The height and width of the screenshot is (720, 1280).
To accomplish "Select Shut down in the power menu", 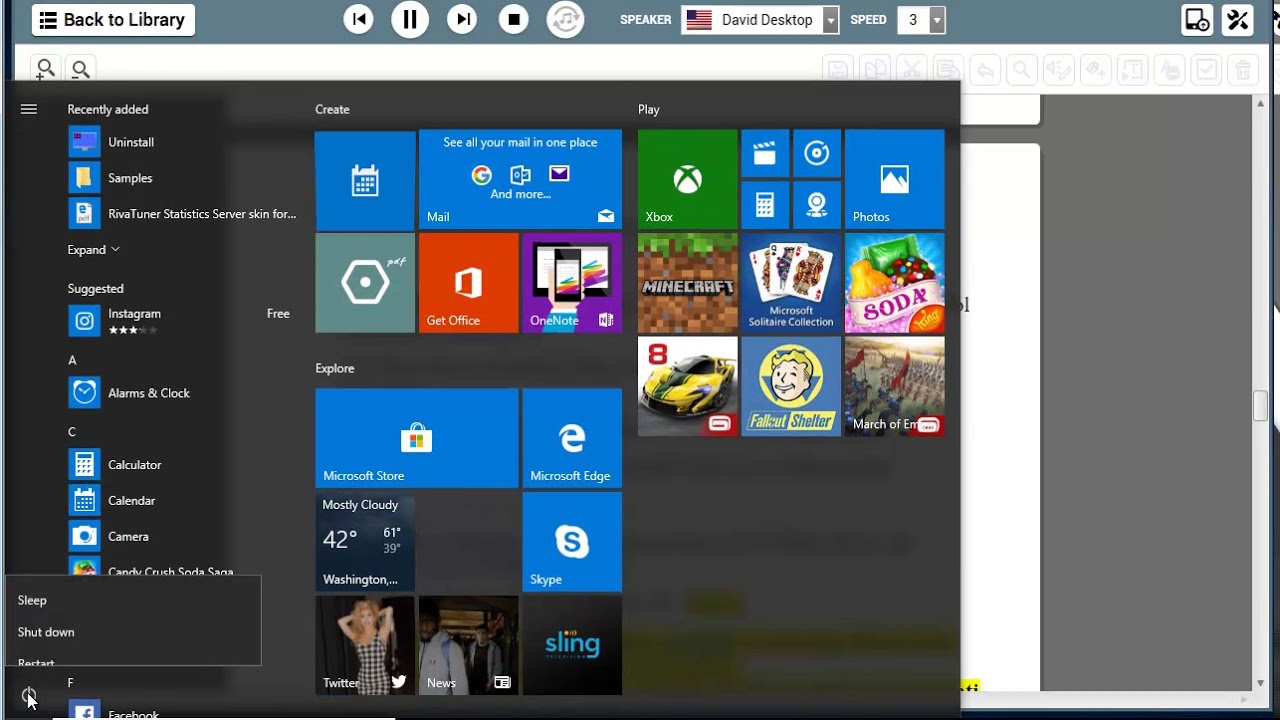I will (x=132, y=632).
